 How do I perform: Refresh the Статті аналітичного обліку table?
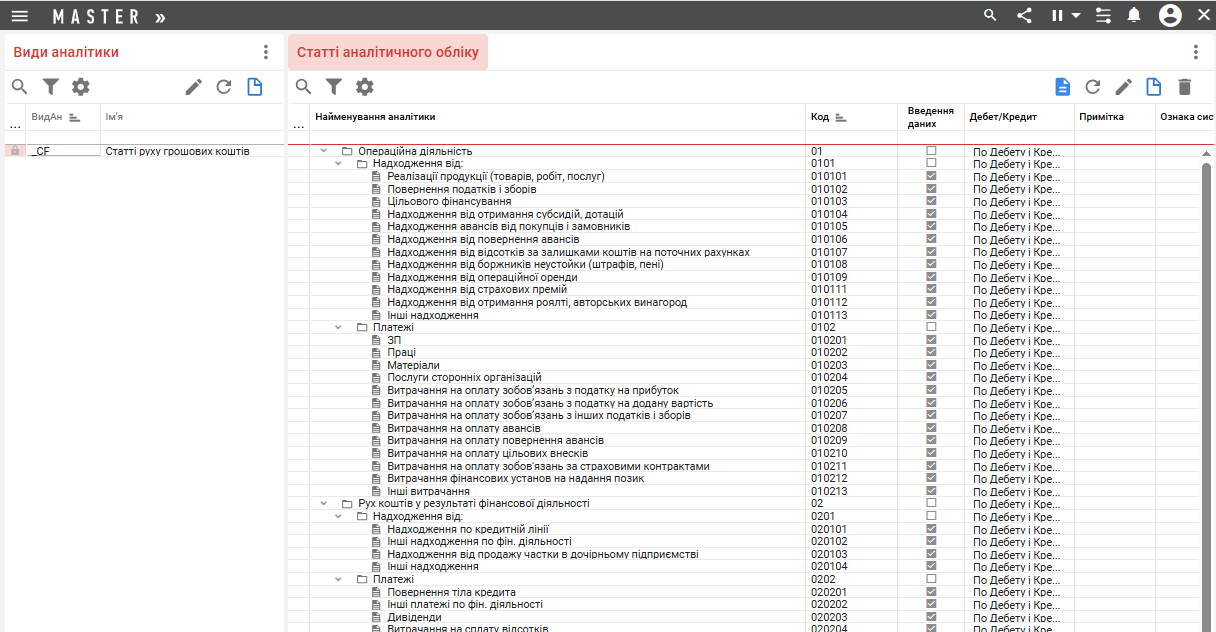pyautogui.click(x=1093, y=87)
